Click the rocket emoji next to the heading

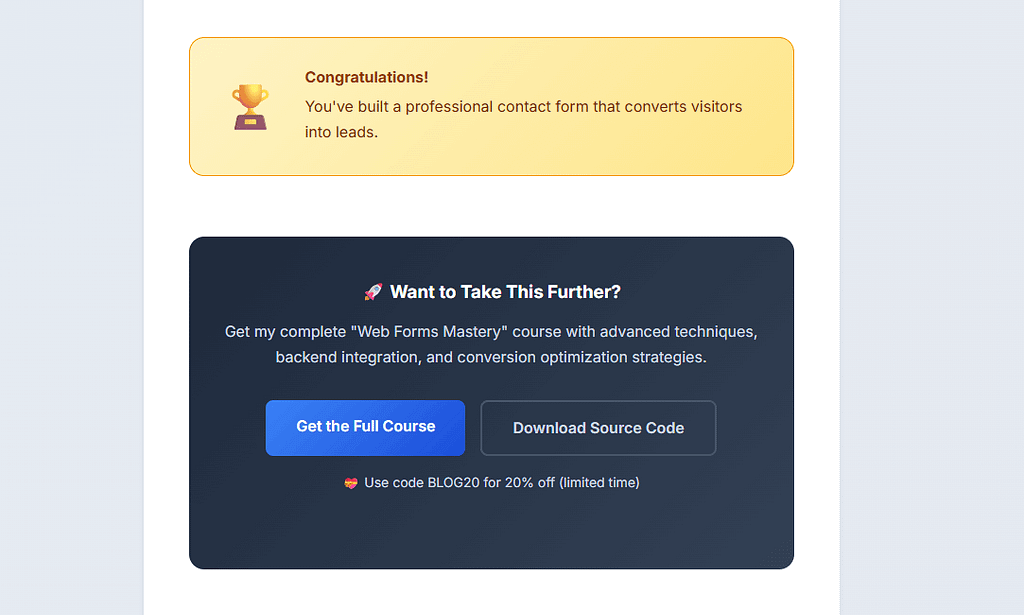372,292
